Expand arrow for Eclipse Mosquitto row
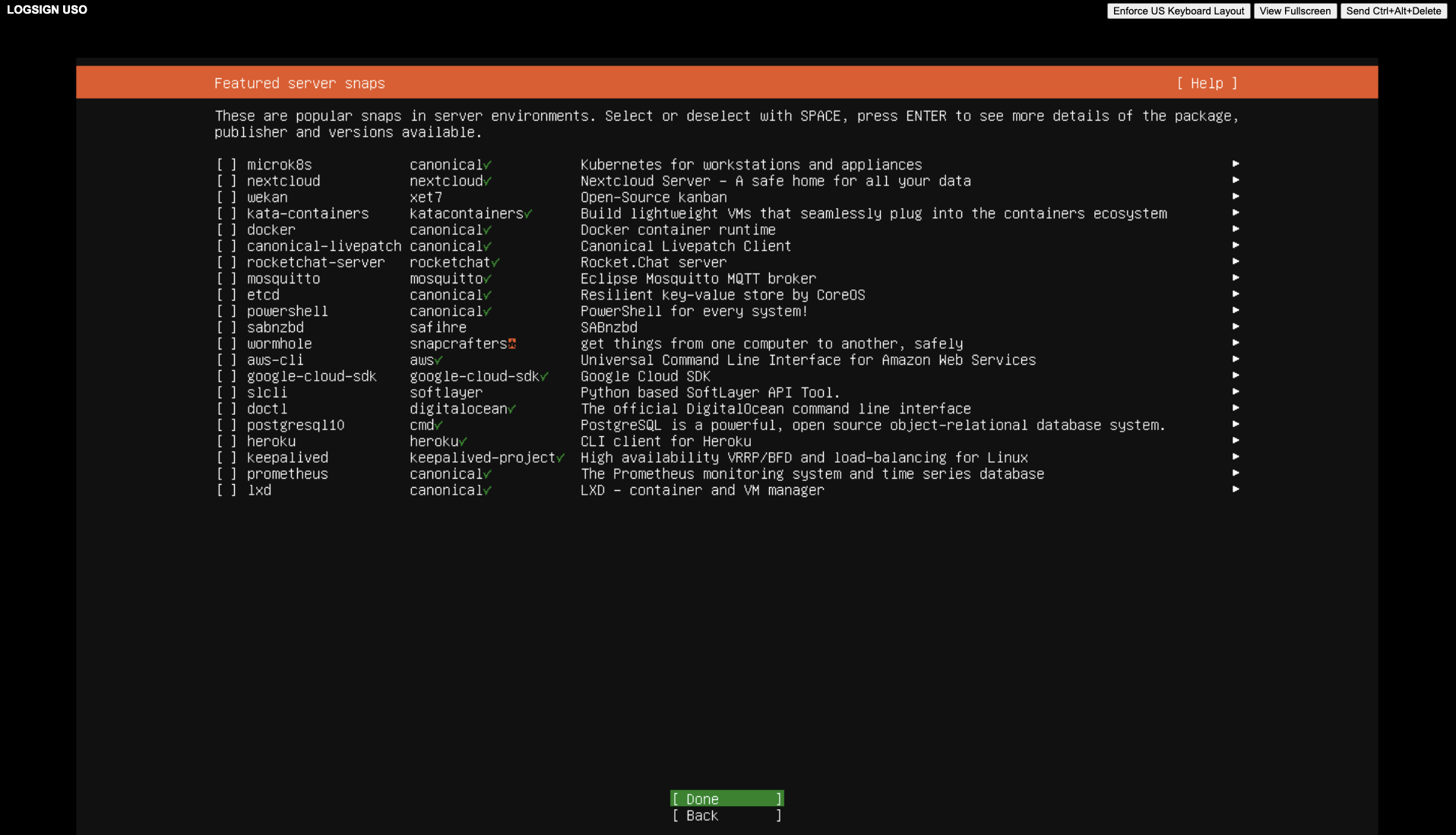 [1236, 278]
